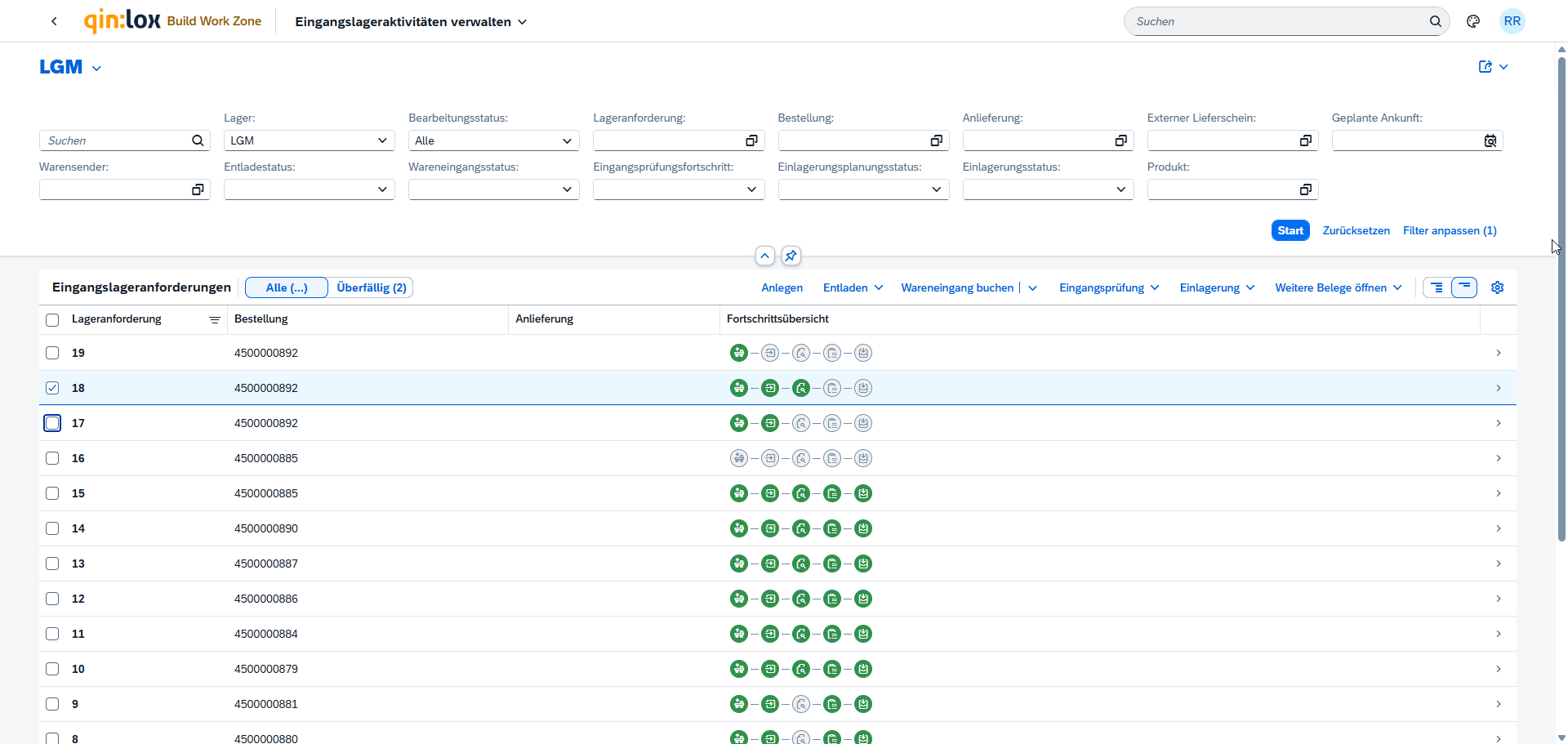Click the Anlegen button

point(782,287)
